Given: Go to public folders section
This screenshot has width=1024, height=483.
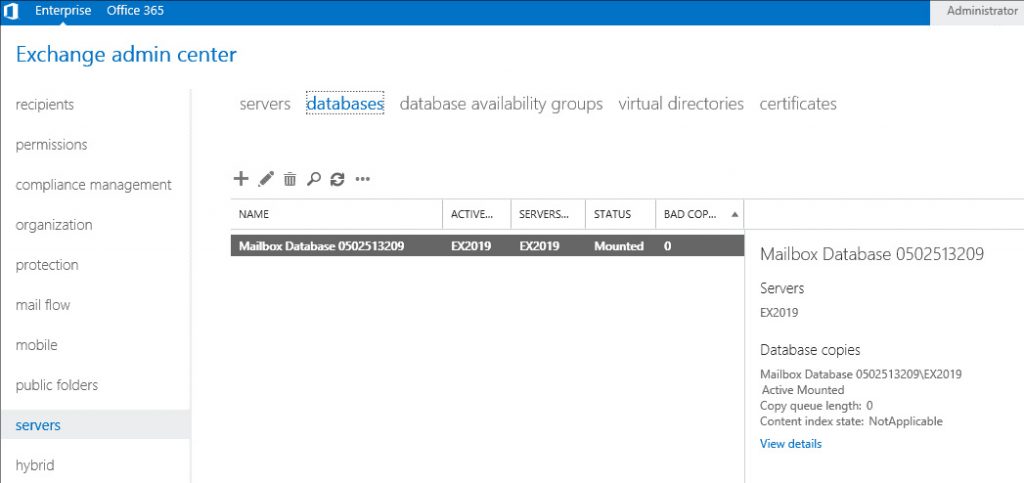Looking at the screenshot, I should point(57,385).
